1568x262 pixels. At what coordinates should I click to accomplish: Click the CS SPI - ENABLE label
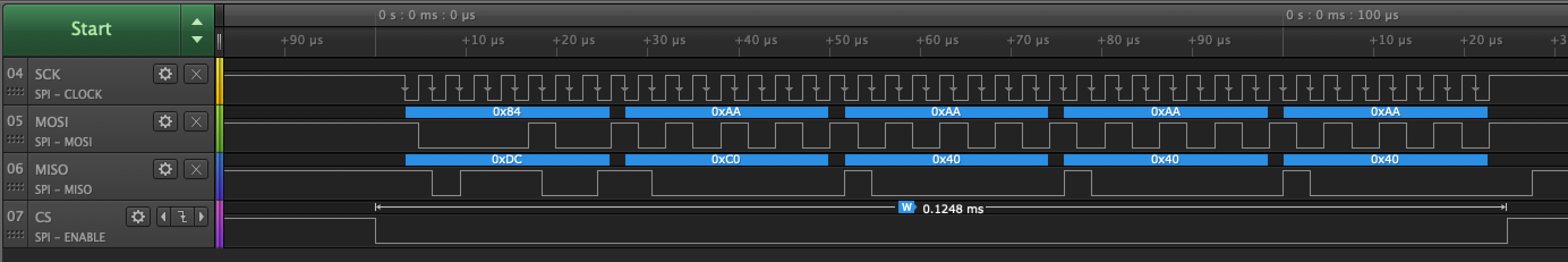click(x=70, y=237)
